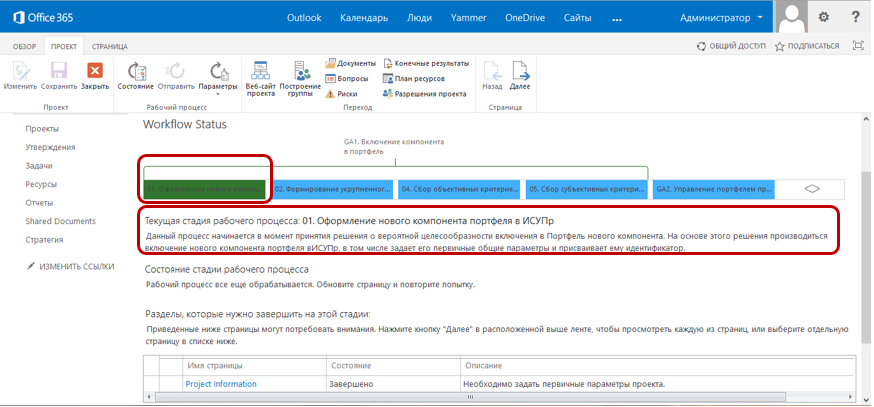Viewport: 874px width, 407px height.
Task: Open Риски in the ribbon
Action: tap(342, 94)
